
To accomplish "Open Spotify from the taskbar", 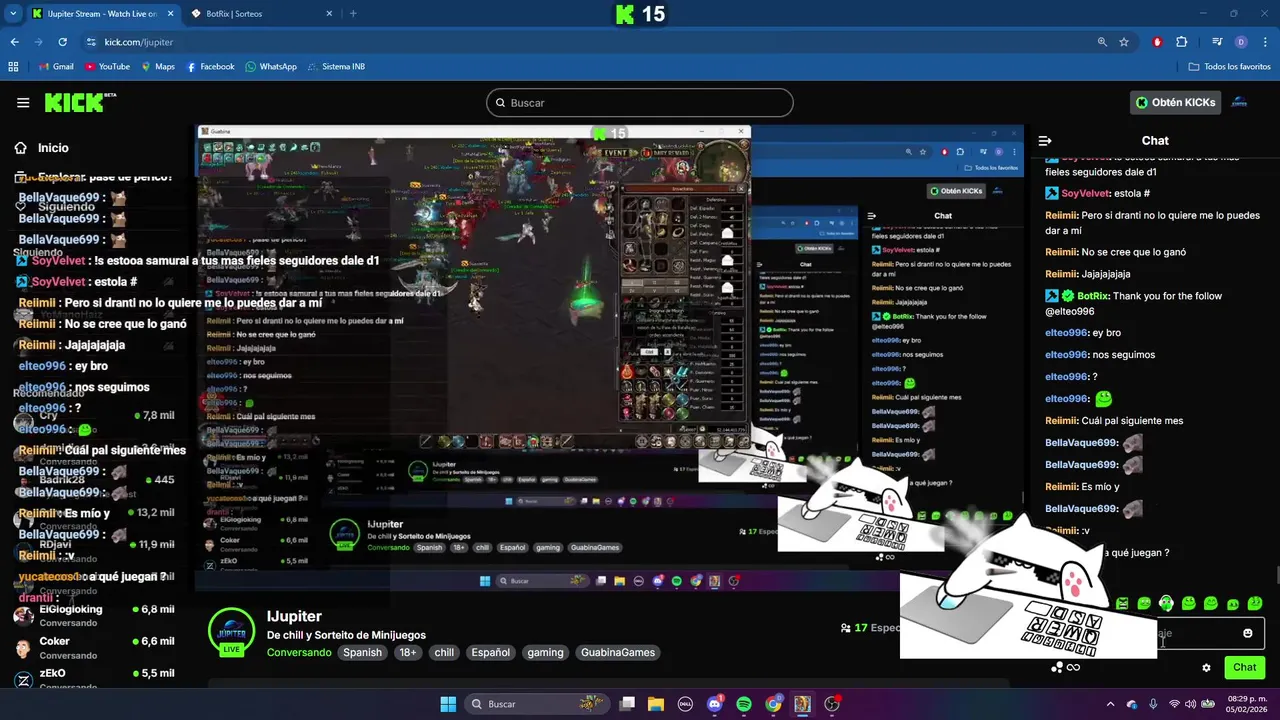I will (744, 704).
